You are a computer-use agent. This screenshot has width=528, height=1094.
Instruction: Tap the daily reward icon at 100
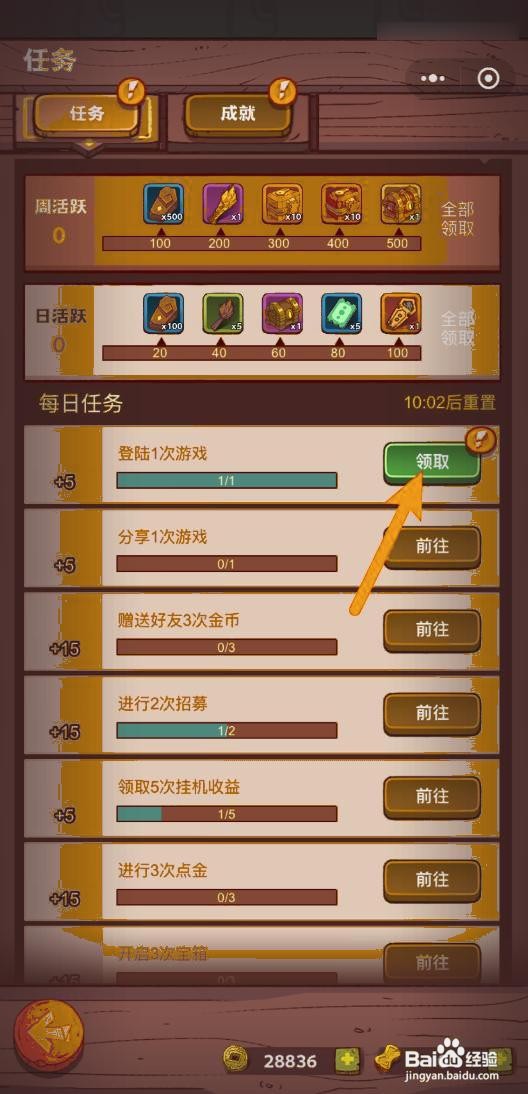401,313
